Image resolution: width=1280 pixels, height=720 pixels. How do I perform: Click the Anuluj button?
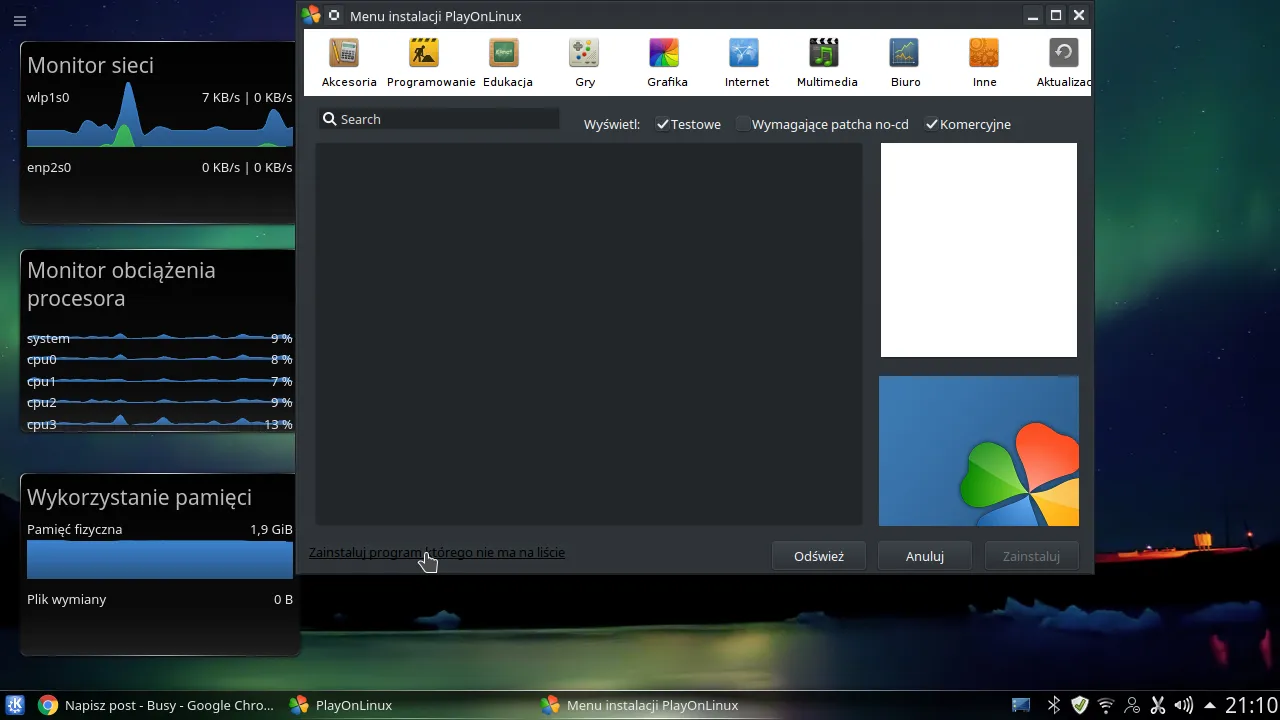click(x=925, y=556)
